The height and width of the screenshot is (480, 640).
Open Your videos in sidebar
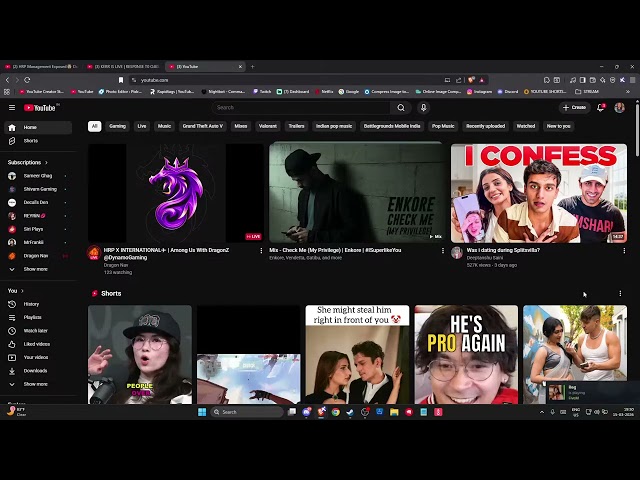click(38, 358)
